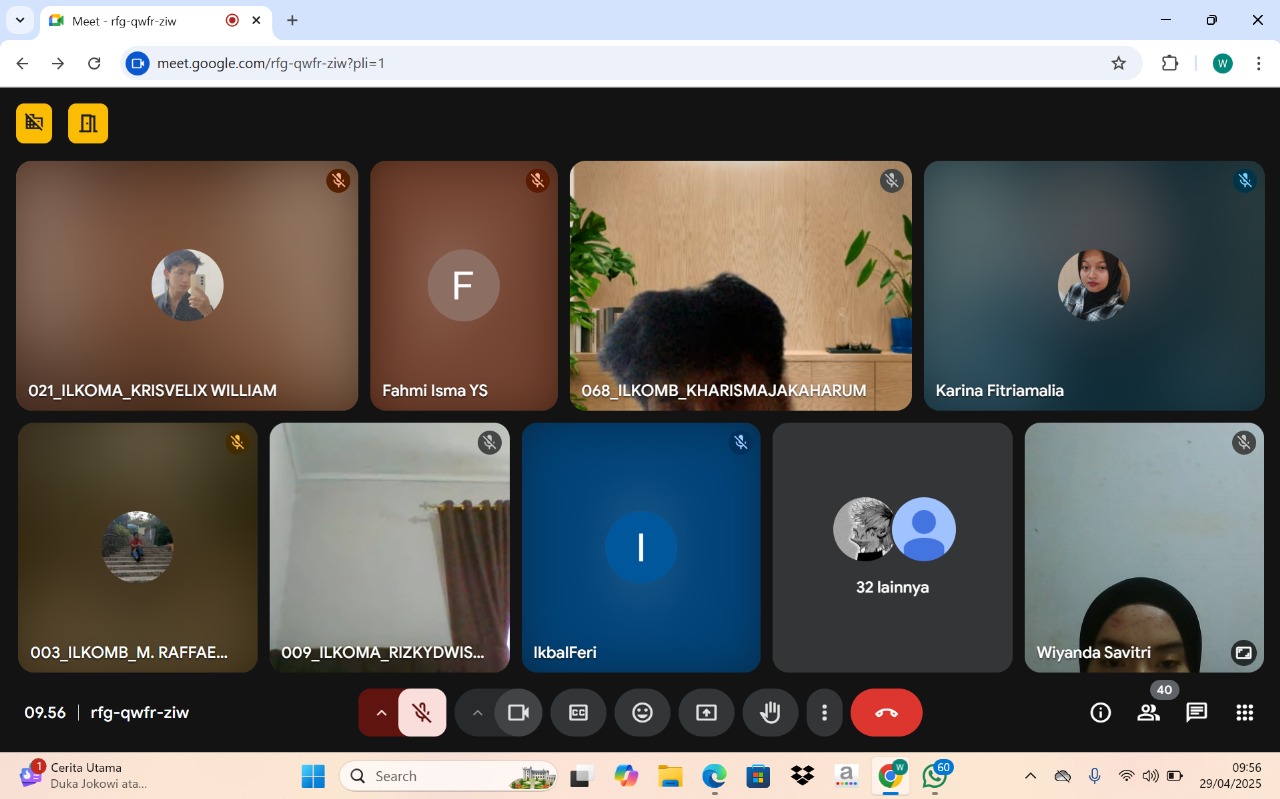The width and height of the screenshot is (1280, 799).
Task: Open a new browser tab
Action: pyautogui.click(x=292, y=20)
